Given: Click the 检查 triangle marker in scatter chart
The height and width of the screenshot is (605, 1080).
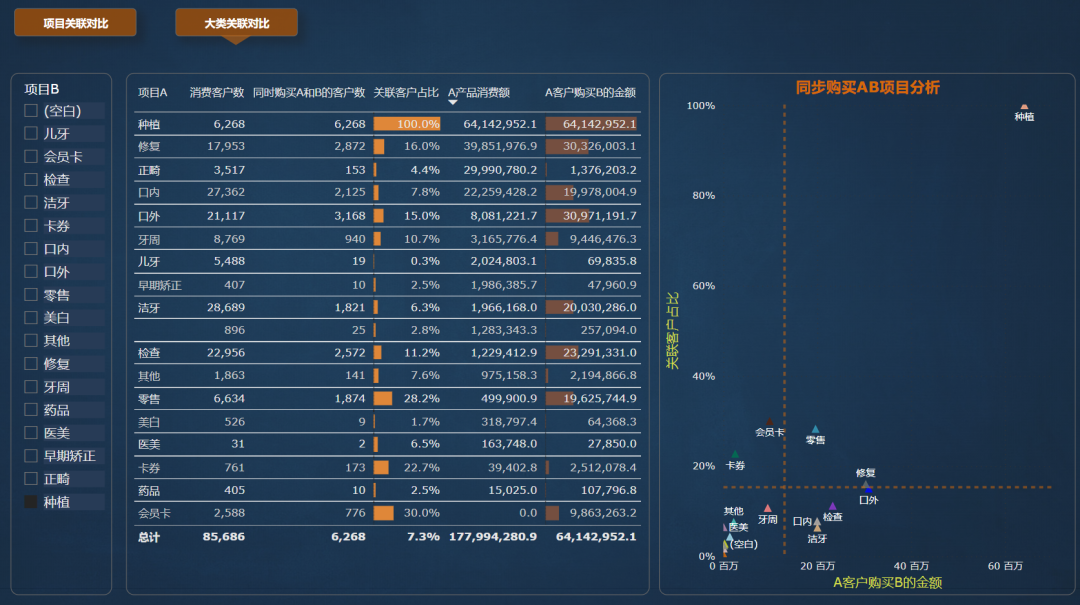Looking at the screenshot, I should point(833,506).
